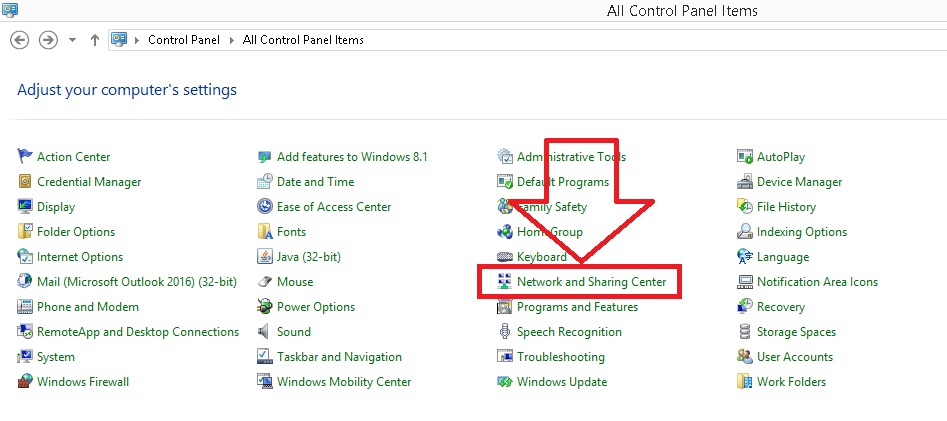Click the Keyboard icon
Viewport: 947px width, 421px height.
(x=504, y=257)
